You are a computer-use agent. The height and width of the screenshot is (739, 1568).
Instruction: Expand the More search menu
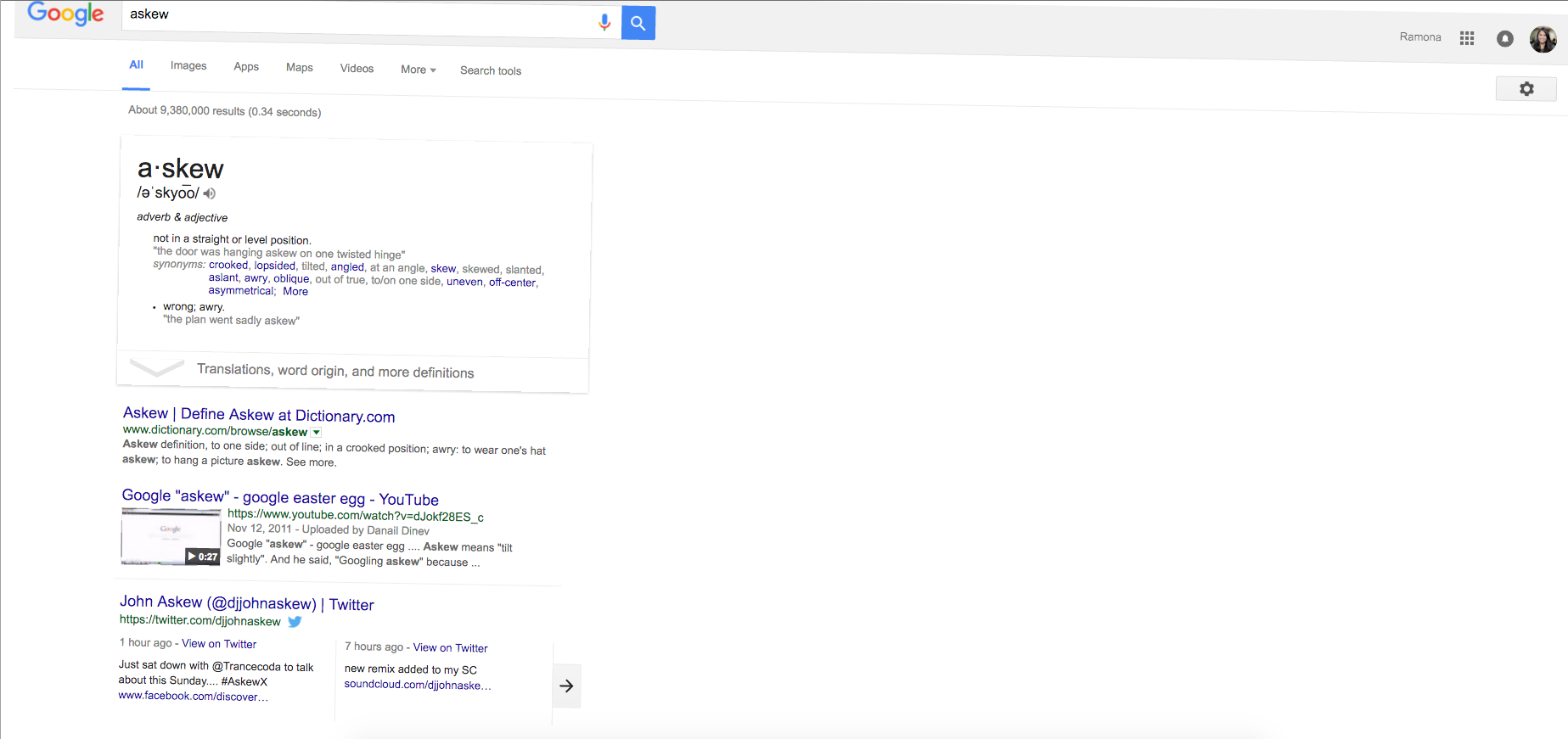(419, 70)
